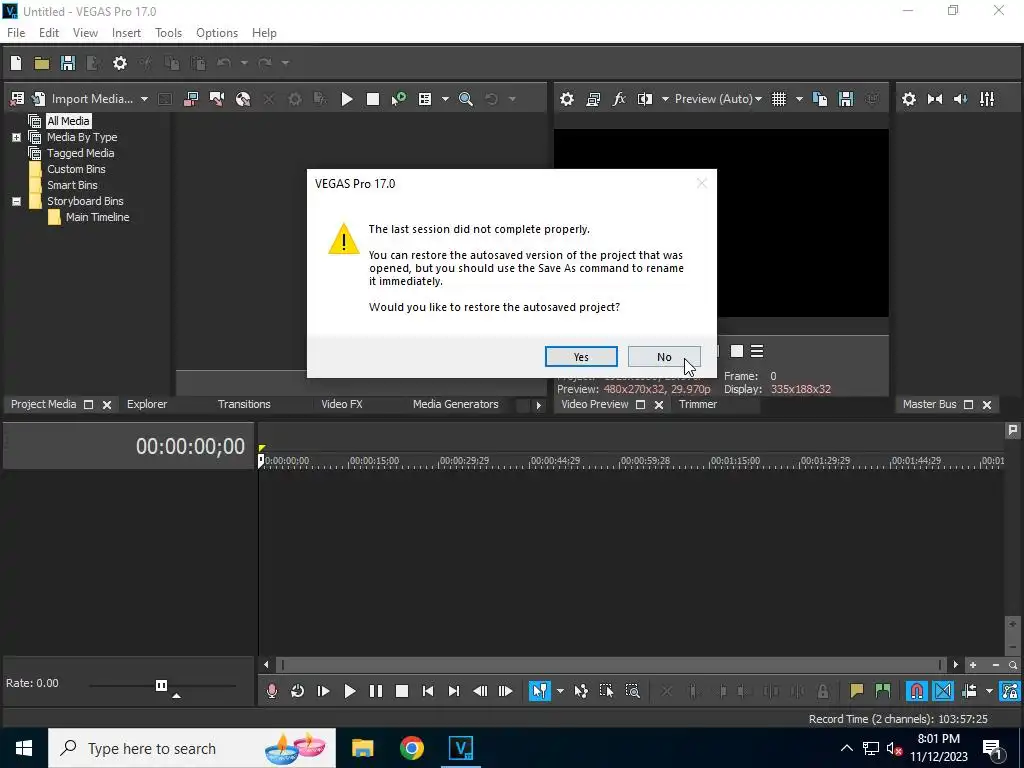Switch to the Video FX tab
The height and width of the screenshot is (768, 1024).
342,404
